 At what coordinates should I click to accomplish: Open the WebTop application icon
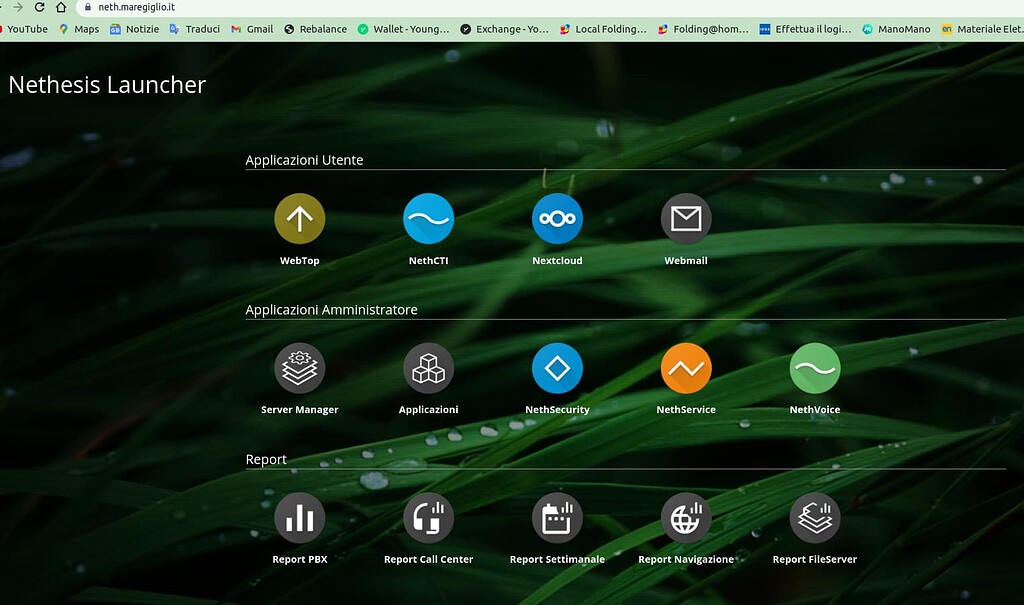point(300,218)
